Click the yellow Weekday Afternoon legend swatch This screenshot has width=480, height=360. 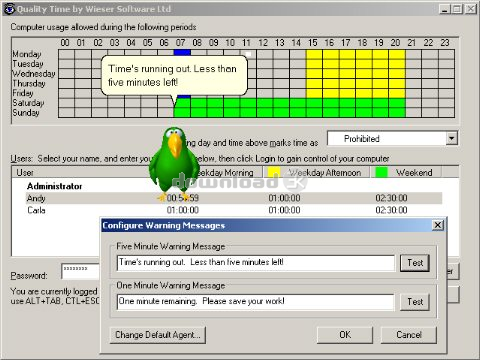pos(274,172)
